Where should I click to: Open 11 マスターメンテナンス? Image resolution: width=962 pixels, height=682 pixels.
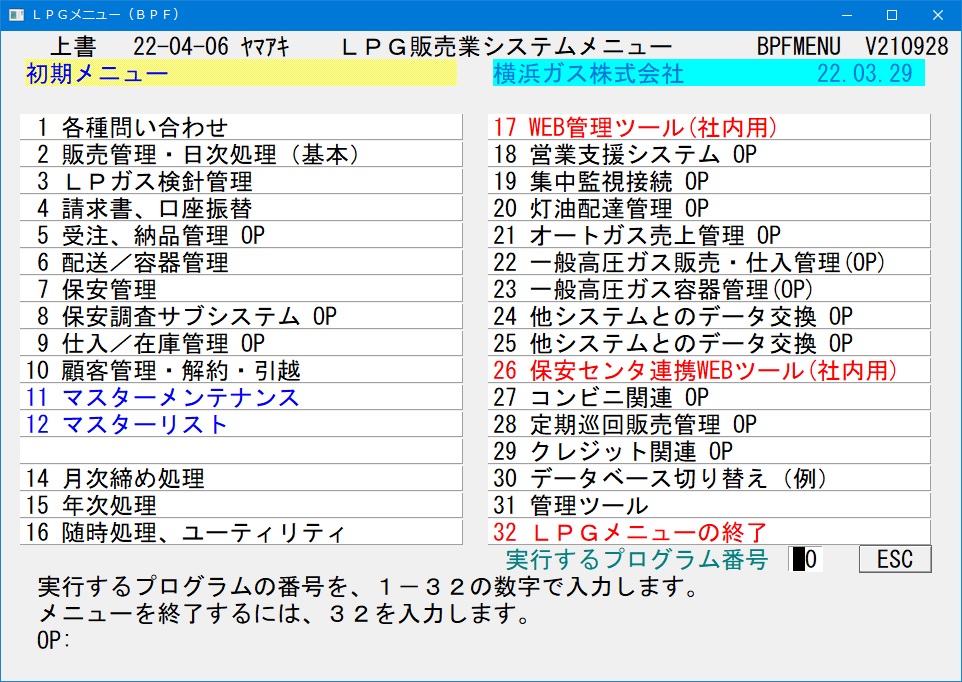coord(240,397)
